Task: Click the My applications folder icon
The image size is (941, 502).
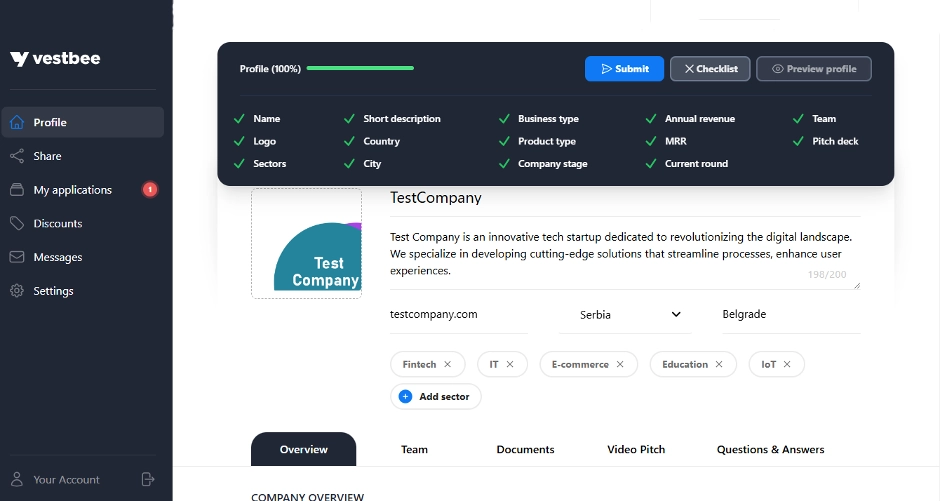Action: pyautogui.click(x=17, y=190)
